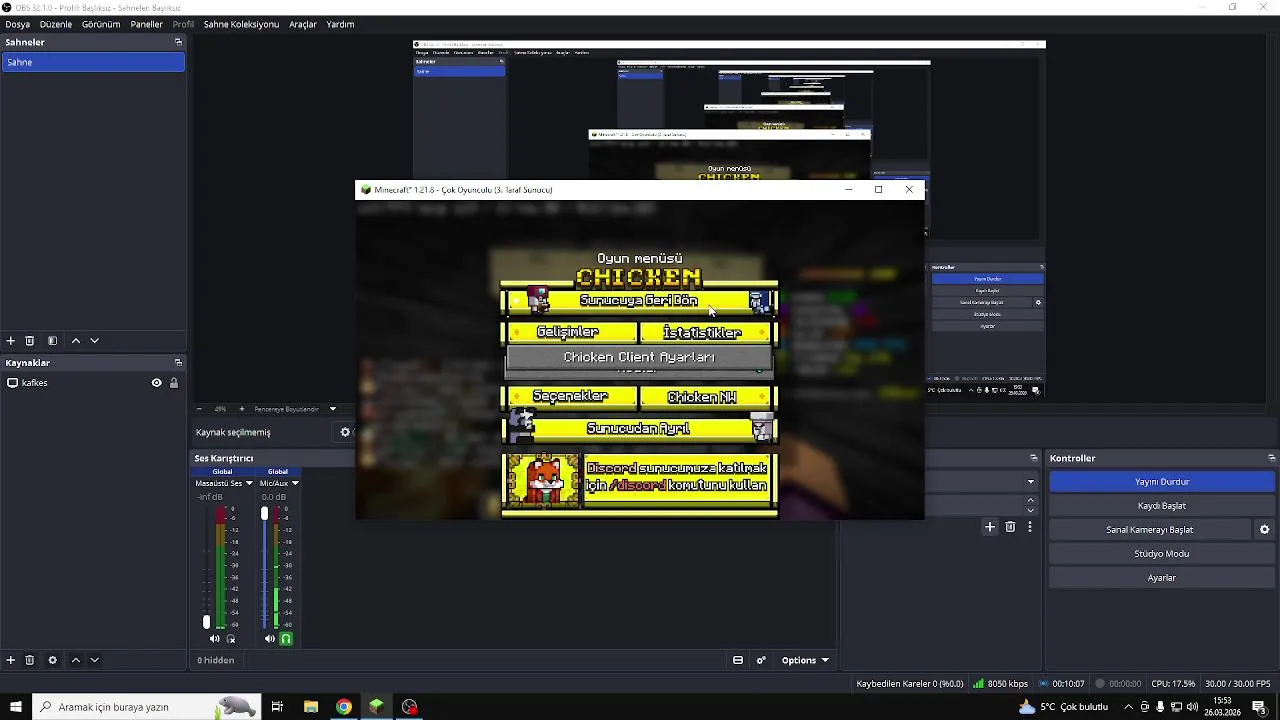The width and height of the screenshot is (1280, 720).
Task: Open scene filters icon in Sahneler panel
Action: 52,341
